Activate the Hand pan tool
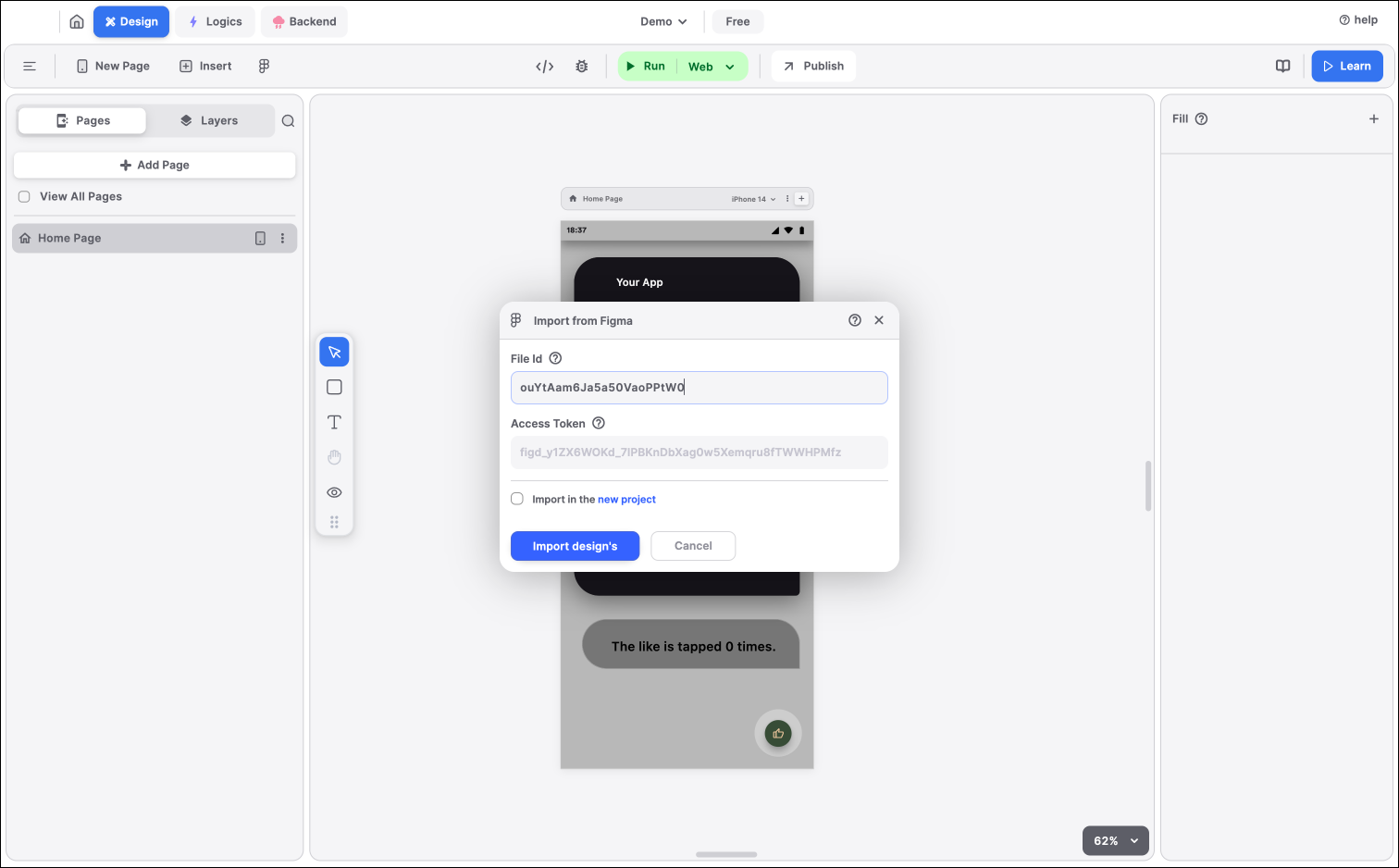 pos(334,456)
